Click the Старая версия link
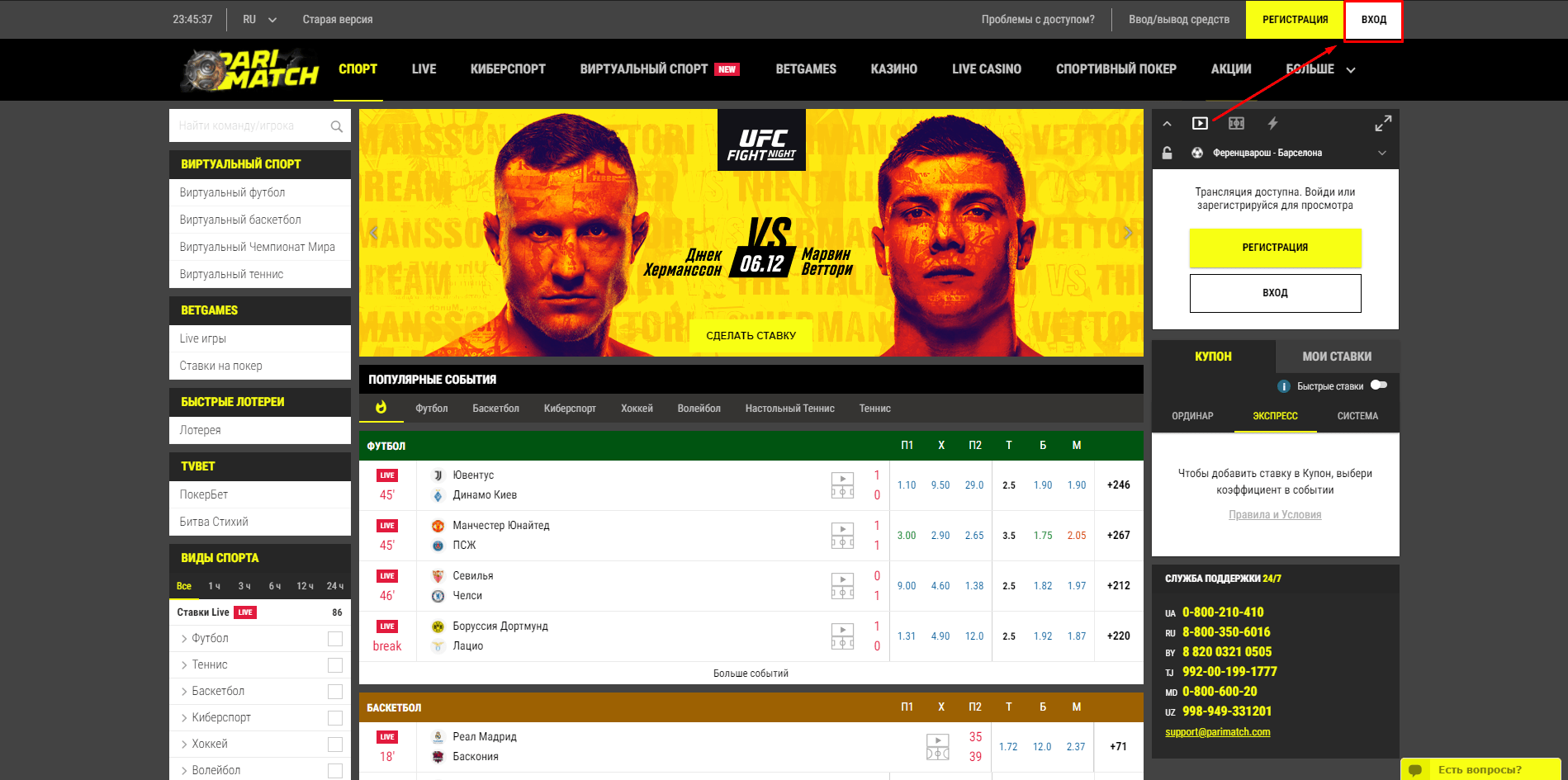The width and height of the screenshot is (1568, 780). tap(337, 19)
